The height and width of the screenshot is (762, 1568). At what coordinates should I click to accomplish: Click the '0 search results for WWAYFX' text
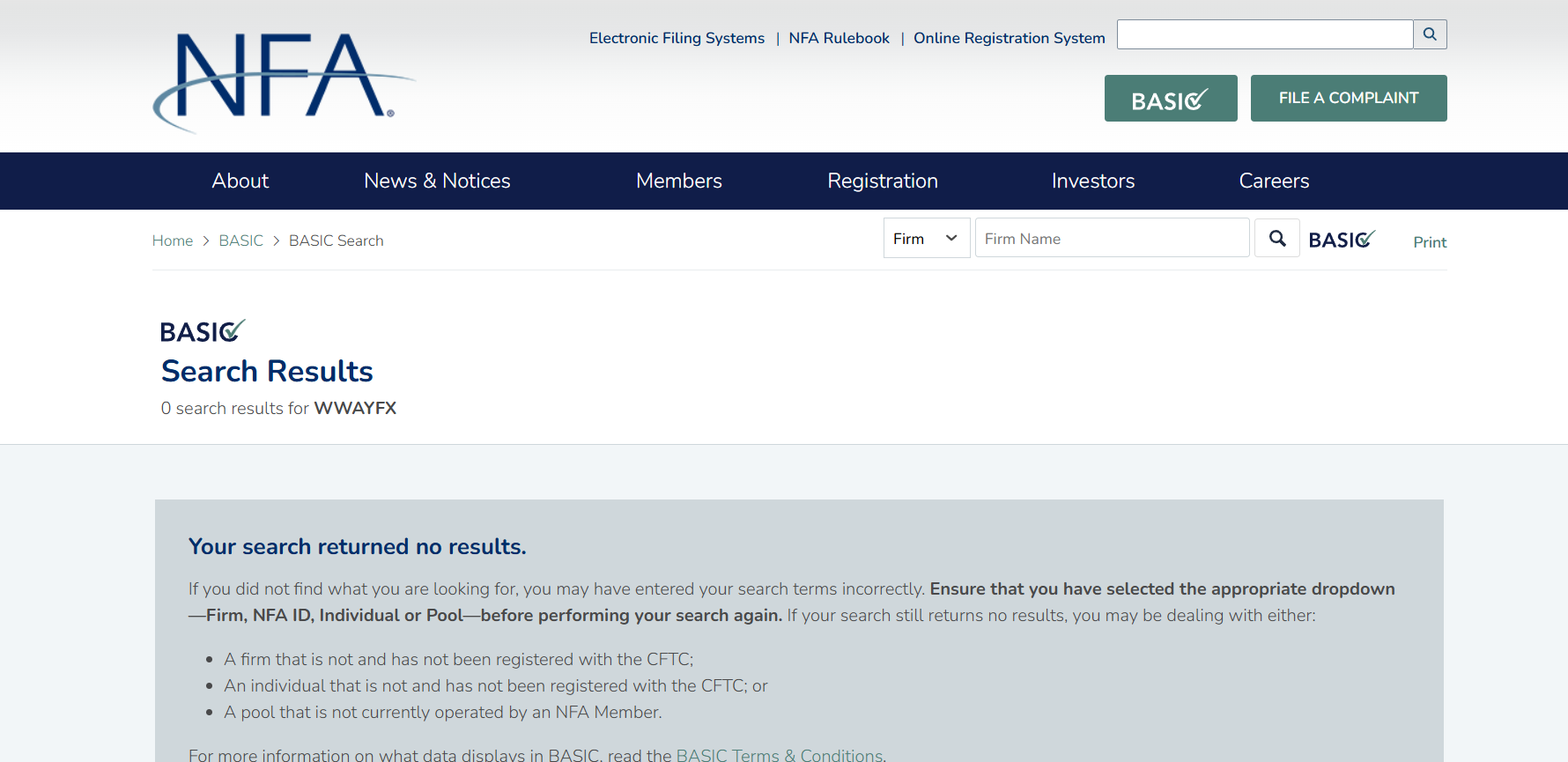278,408
